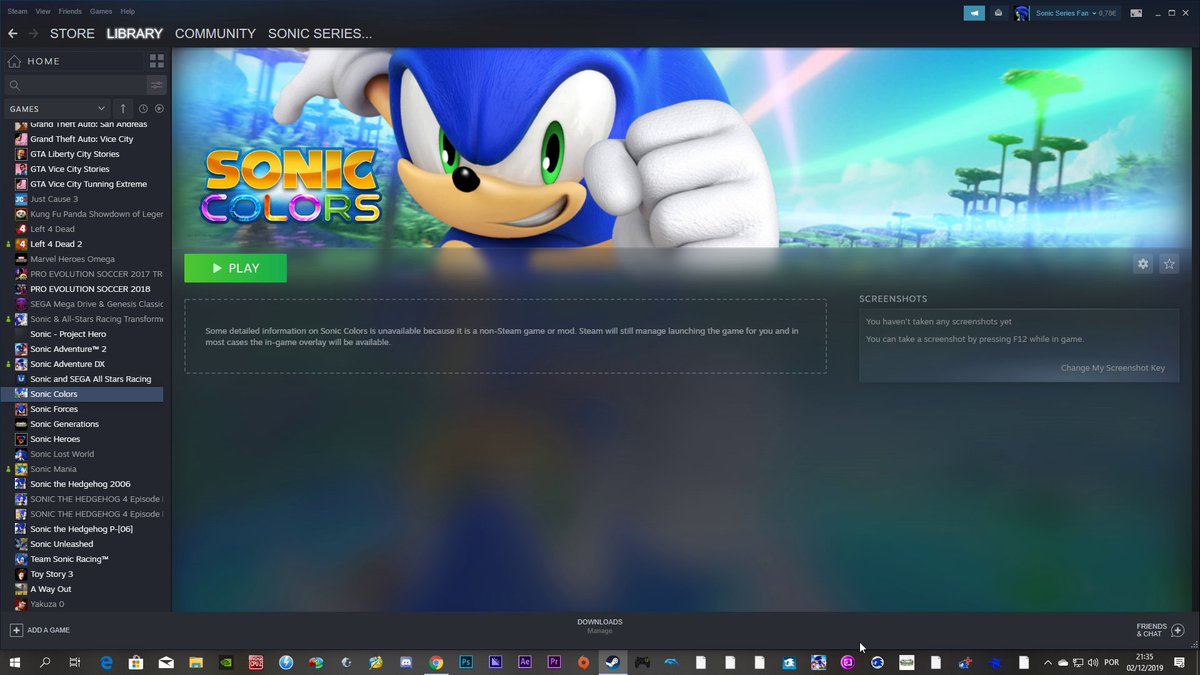
Task: Select Left 4 Dead 2
Action: (56, 244)
